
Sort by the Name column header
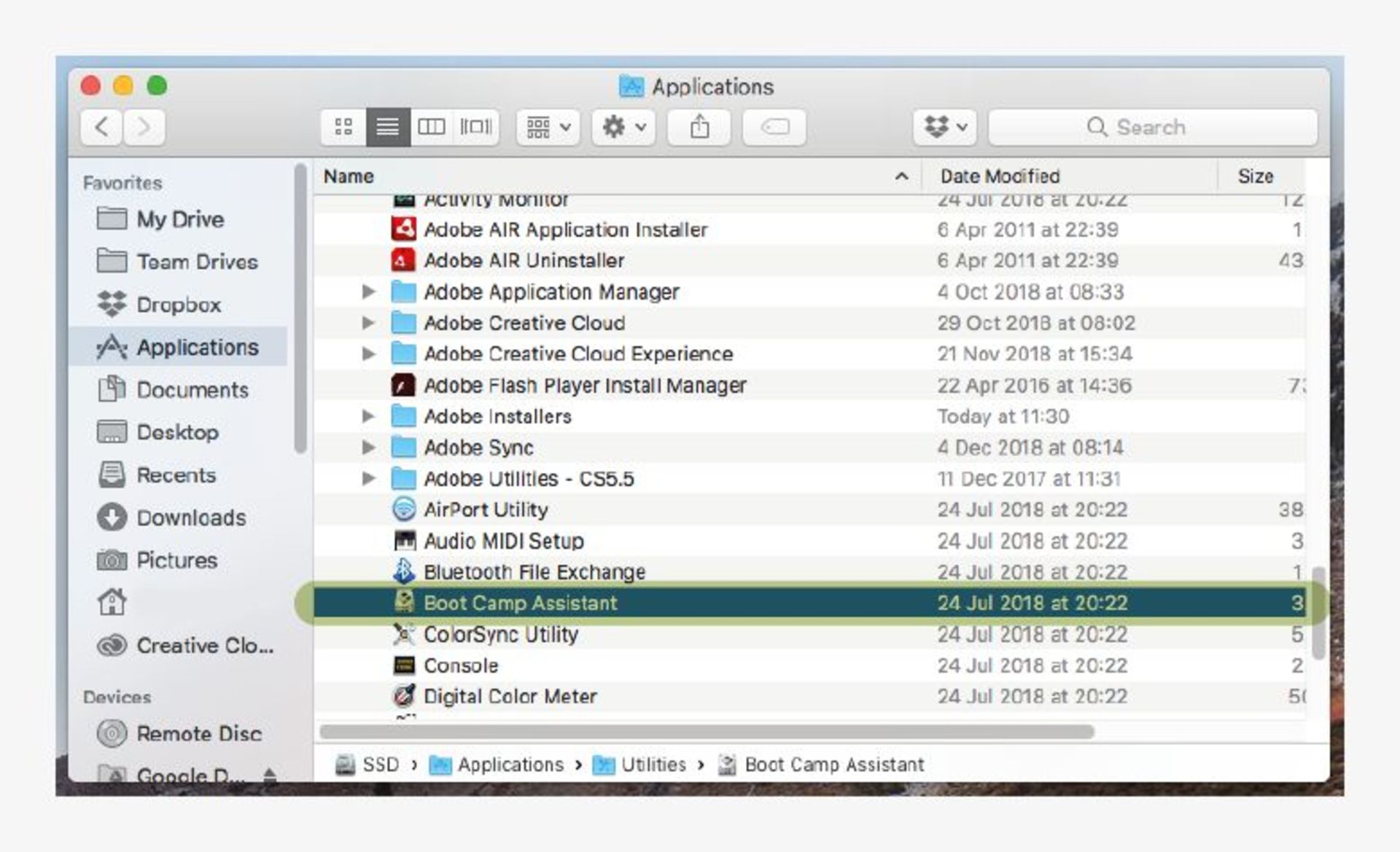[x=618, y=176]
